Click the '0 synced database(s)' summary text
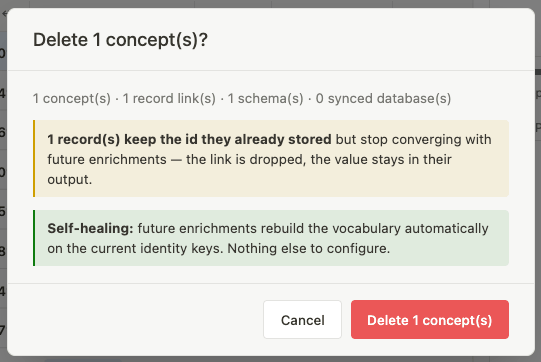The width and height of the screenshot is (541, 362). point(383,99)
